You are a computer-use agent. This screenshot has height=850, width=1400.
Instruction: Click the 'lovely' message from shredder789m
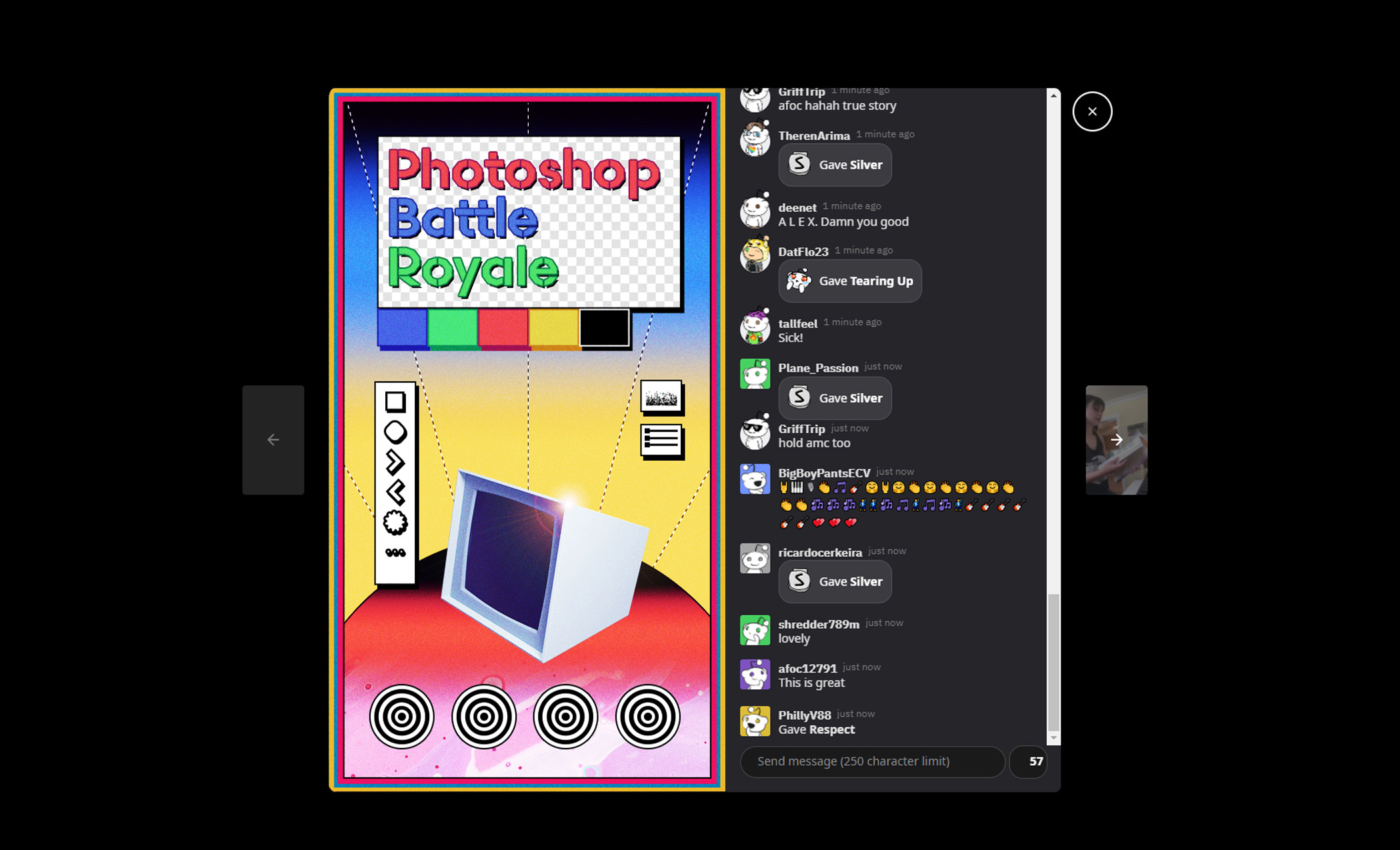[x=794, y=638]
